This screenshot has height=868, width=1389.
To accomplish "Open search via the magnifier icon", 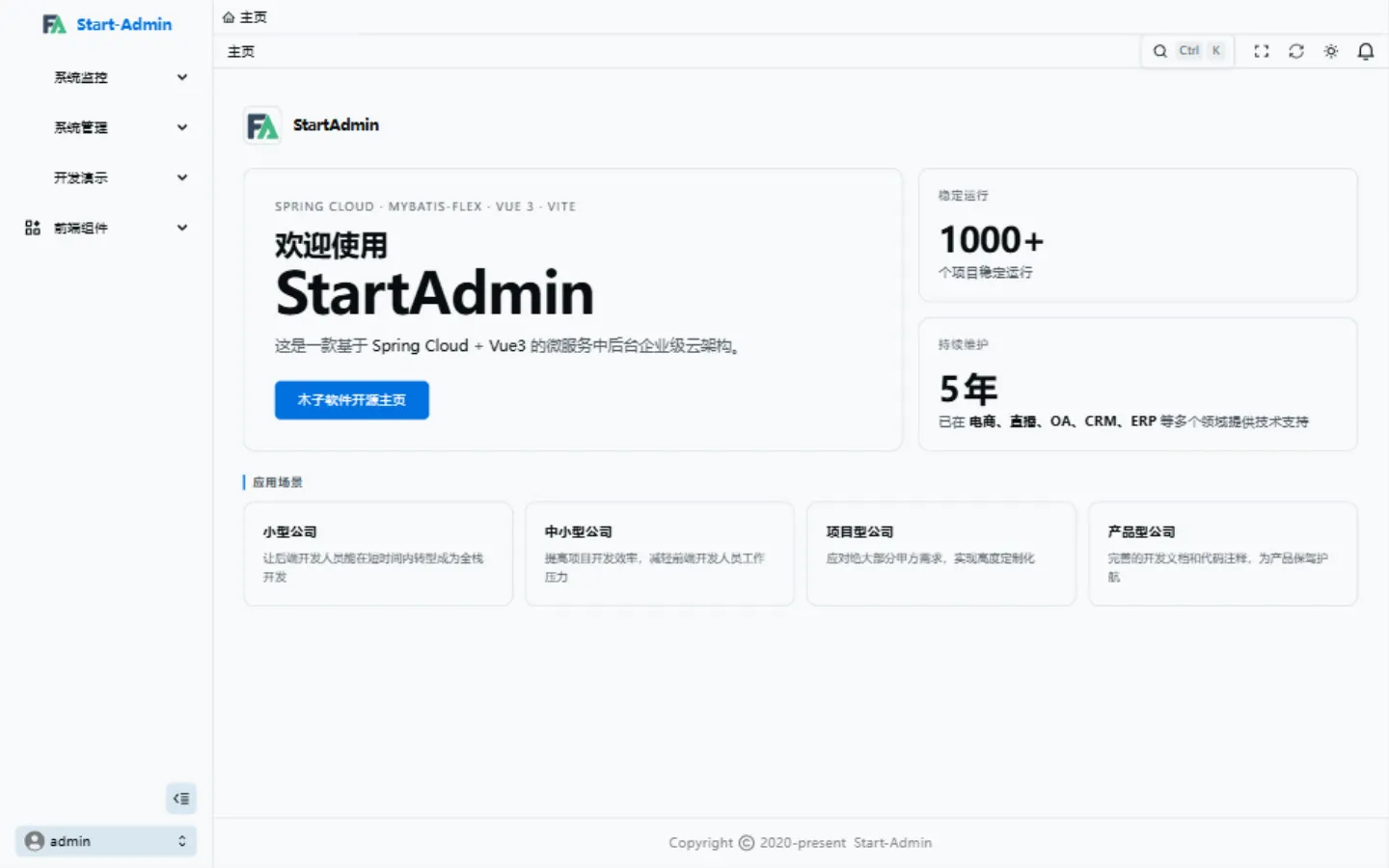I will point(1160,51).
